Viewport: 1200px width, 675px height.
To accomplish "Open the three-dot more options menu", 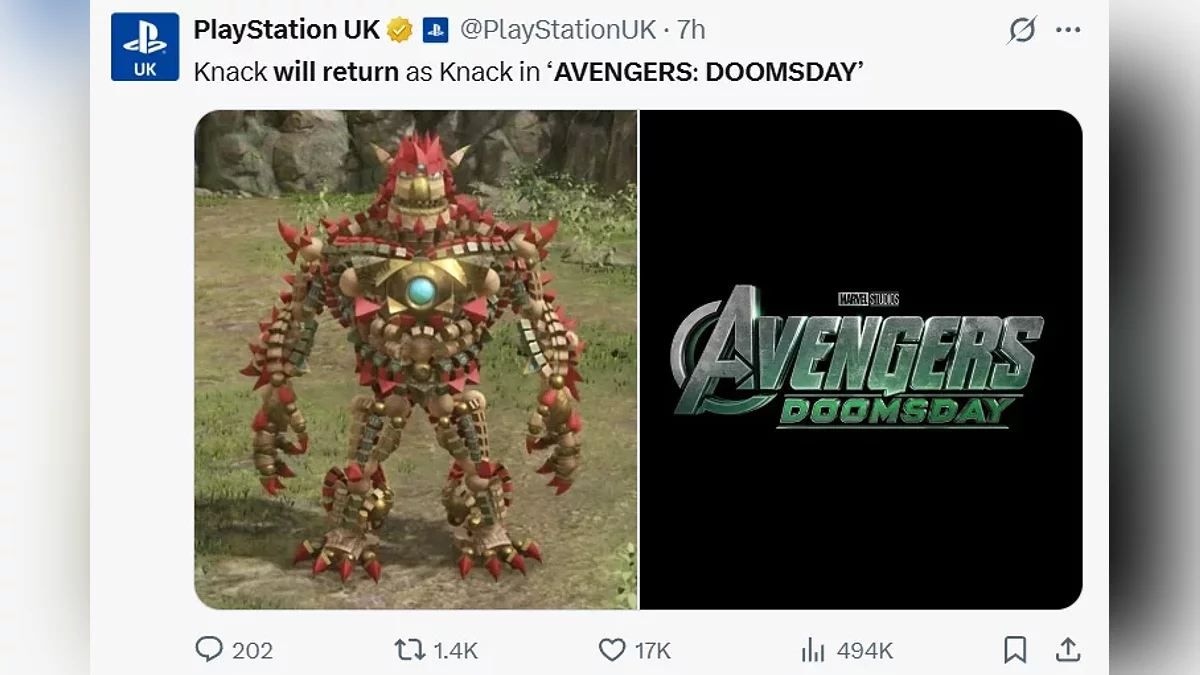I will pyautogui.click(x=1068, y=30).
